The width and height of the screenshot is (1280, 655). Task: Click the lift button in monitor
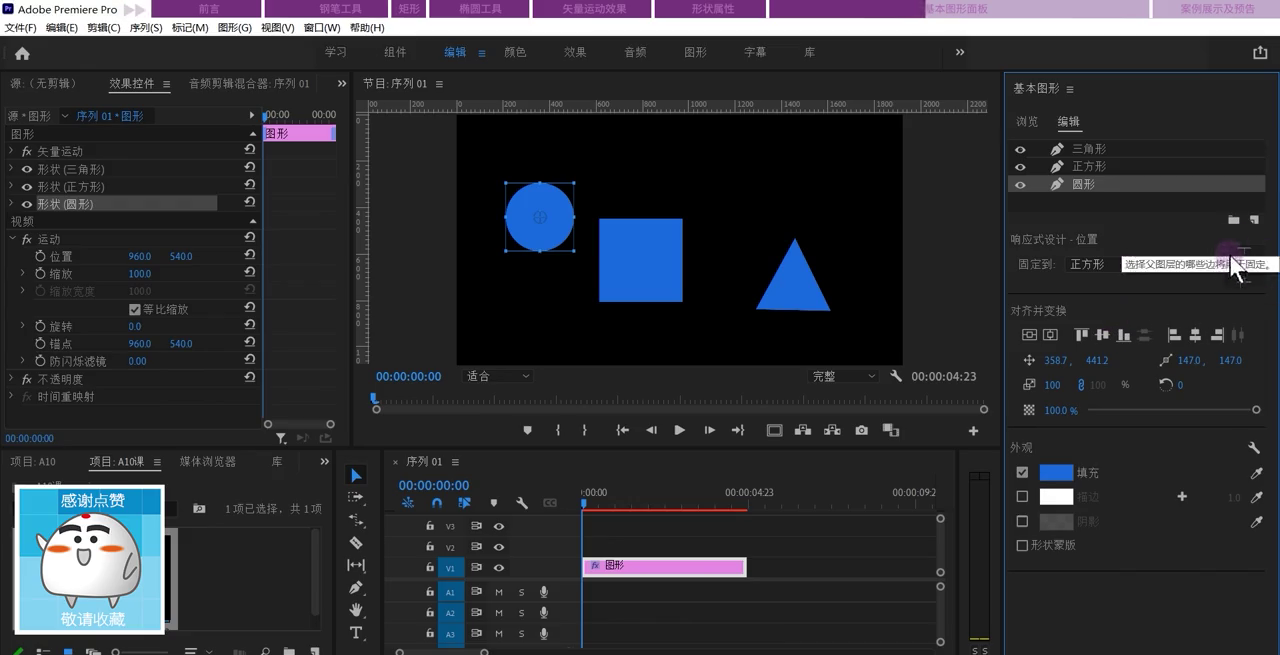point(802,430)
